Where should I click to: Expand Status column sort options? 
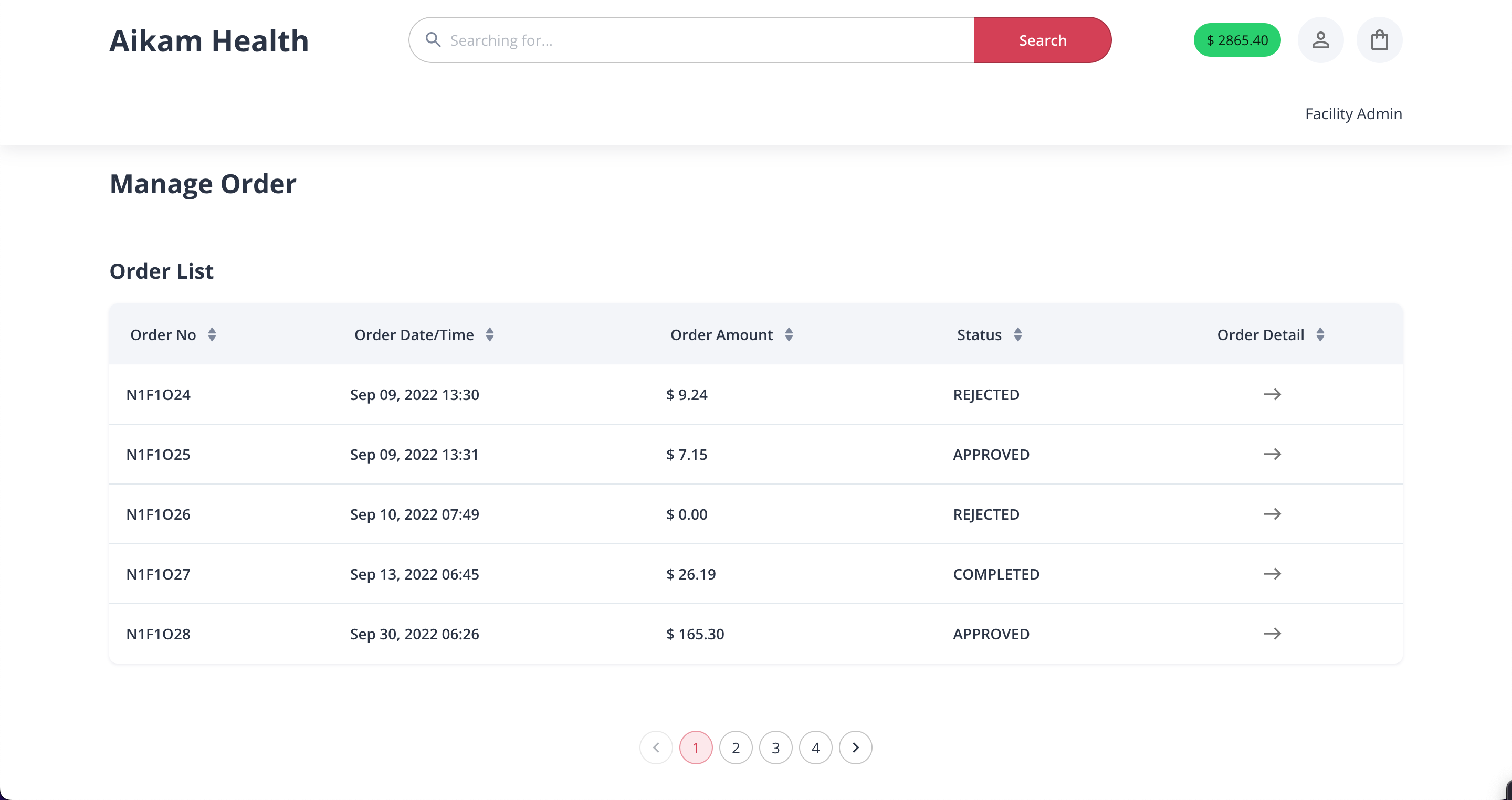(1019, 334)
